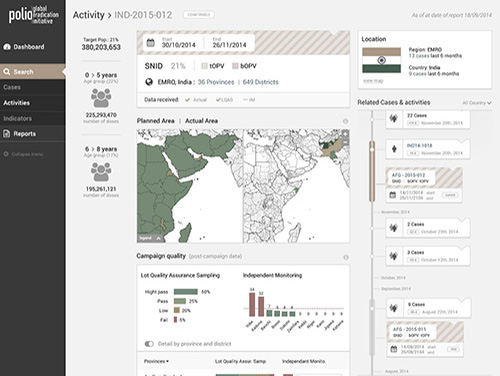Screen dimensions: 500x376
Task: Click the bOPV legend color swatch
Action: [x=235, y=66]
